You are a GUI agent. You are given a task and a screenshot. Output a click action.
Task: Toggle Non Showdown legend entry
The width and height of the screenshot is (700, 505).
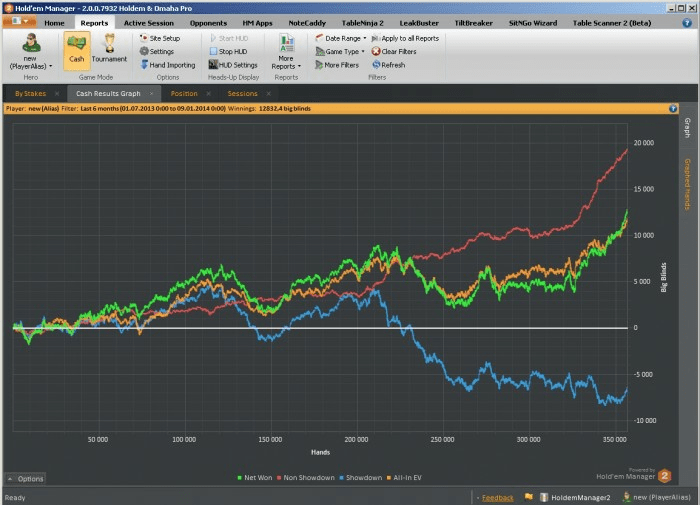[306, 478]
